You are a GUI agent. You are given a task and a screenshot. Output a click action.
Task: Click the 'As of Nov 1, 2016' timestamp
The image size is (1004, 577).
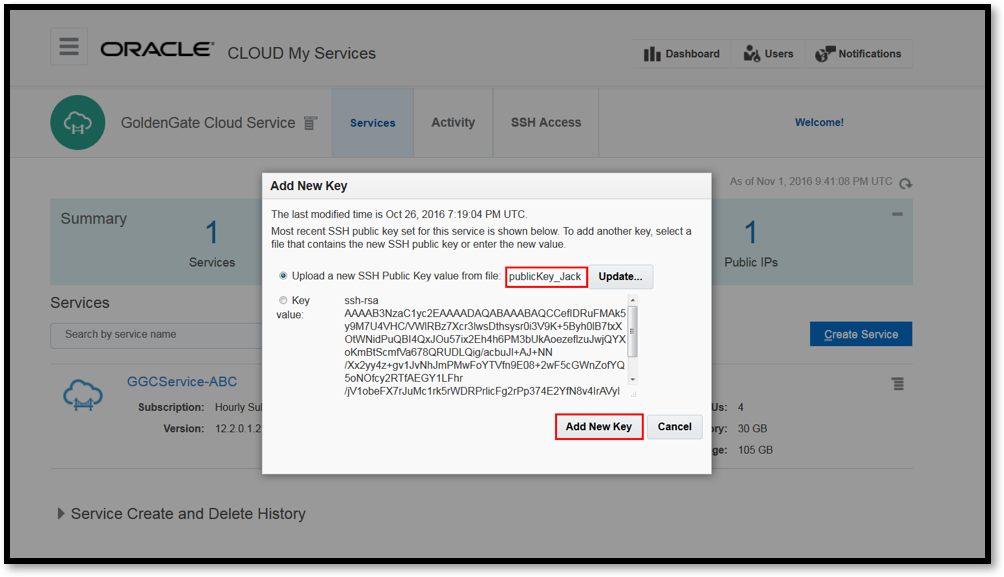coord(811,182)
